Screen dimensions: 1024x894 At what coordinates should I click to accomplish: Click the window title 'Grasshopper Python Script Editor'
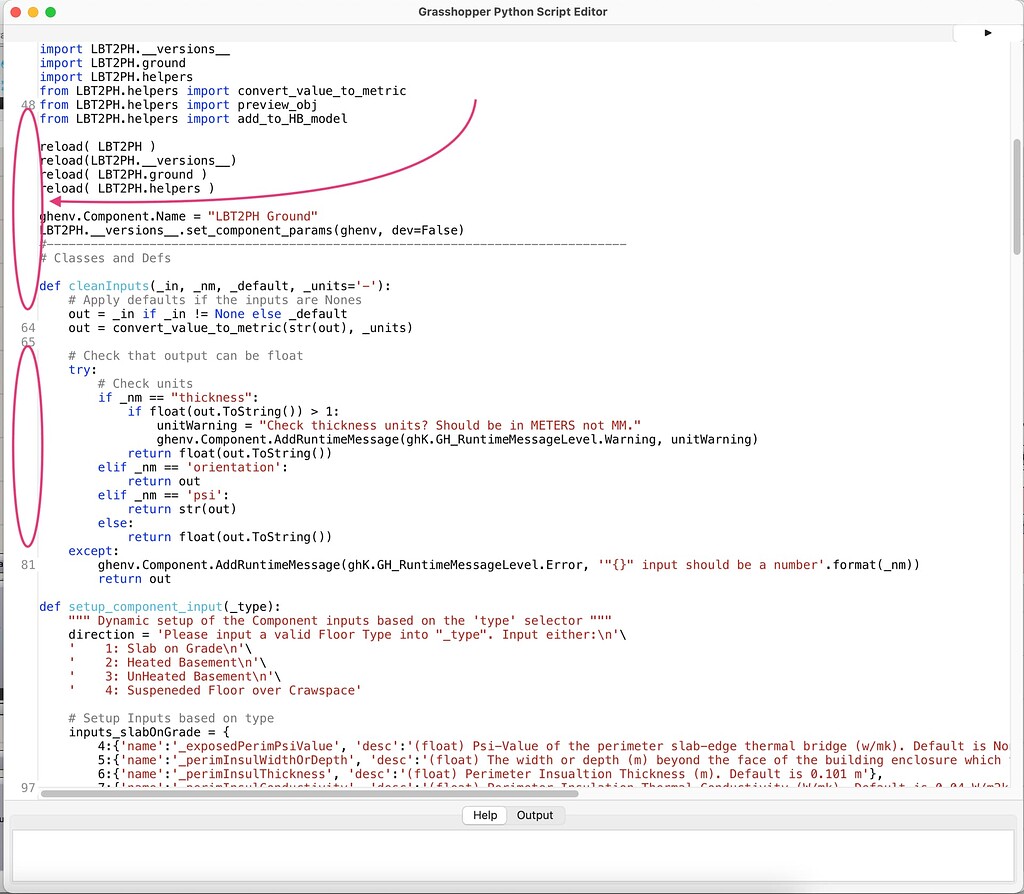(513, 12)
